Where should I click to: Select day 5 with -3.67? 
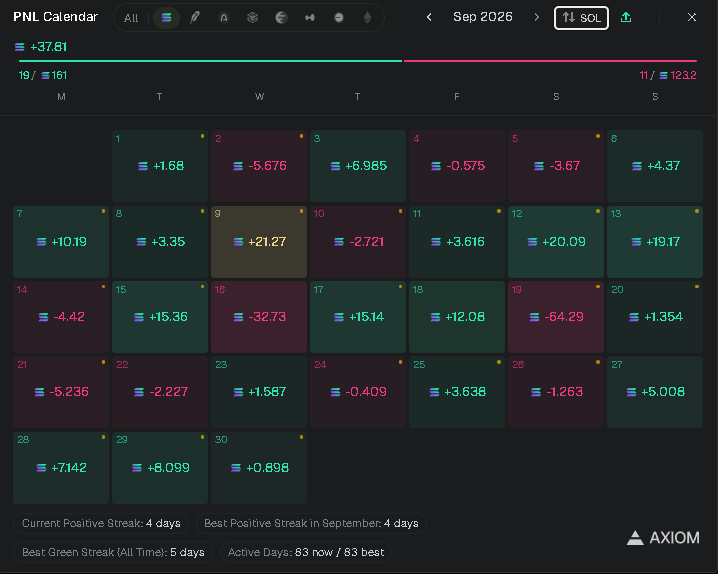[x=556, y=166]
